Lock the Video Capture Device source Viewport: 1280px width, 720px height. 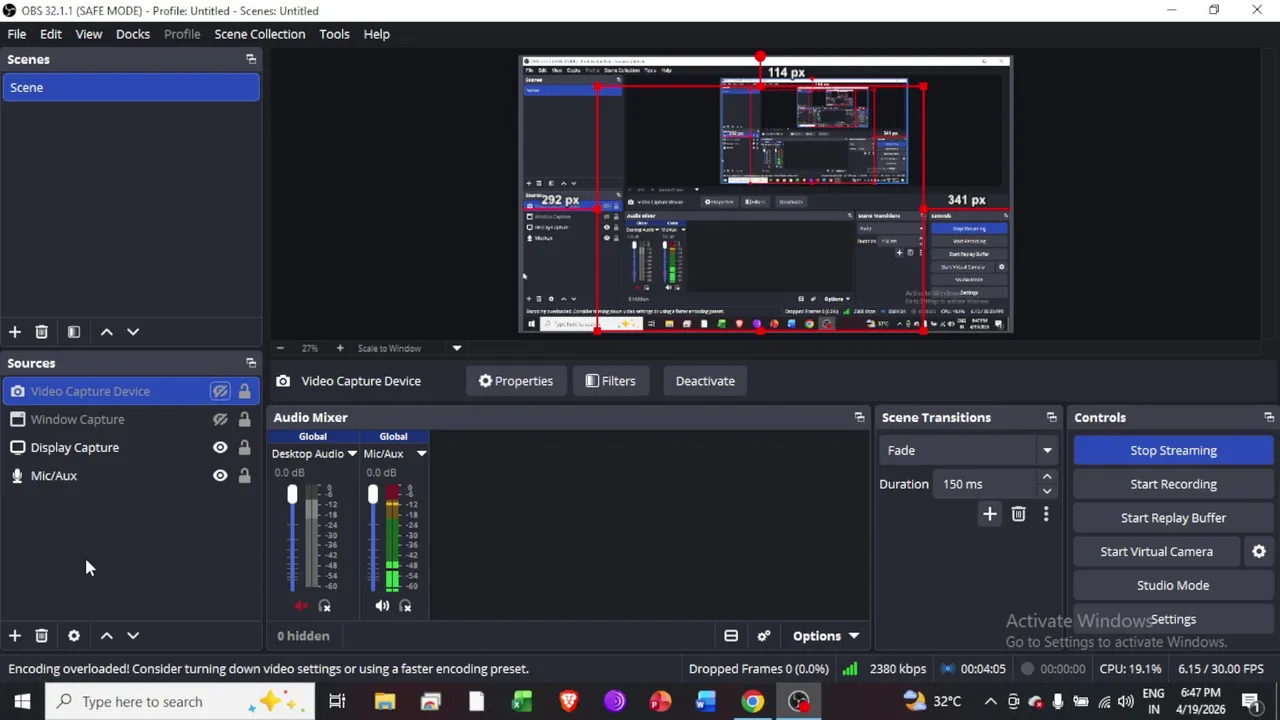pyautogui.click(x=244, y=391)
